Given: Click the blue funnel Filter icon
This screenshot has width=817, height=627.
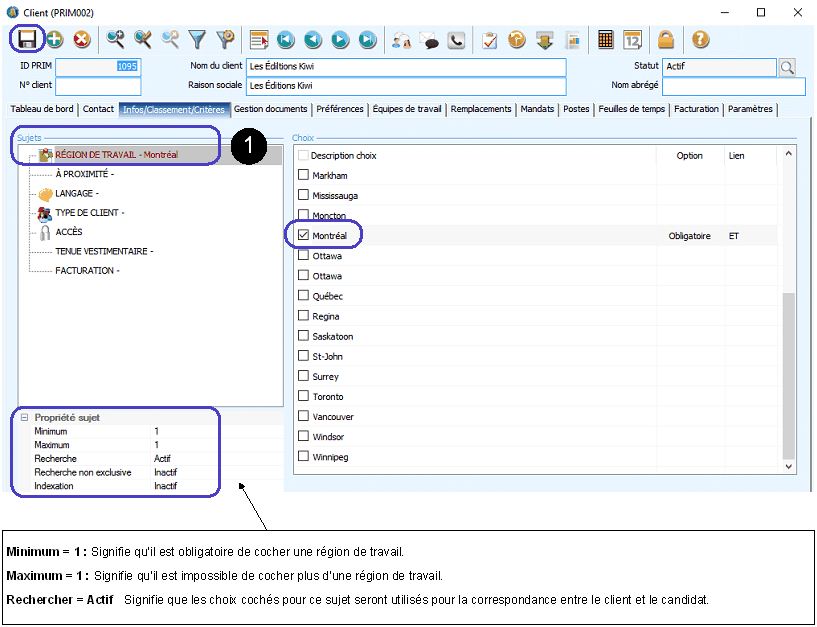Looking at the screenshot, I should pos(198,40).
